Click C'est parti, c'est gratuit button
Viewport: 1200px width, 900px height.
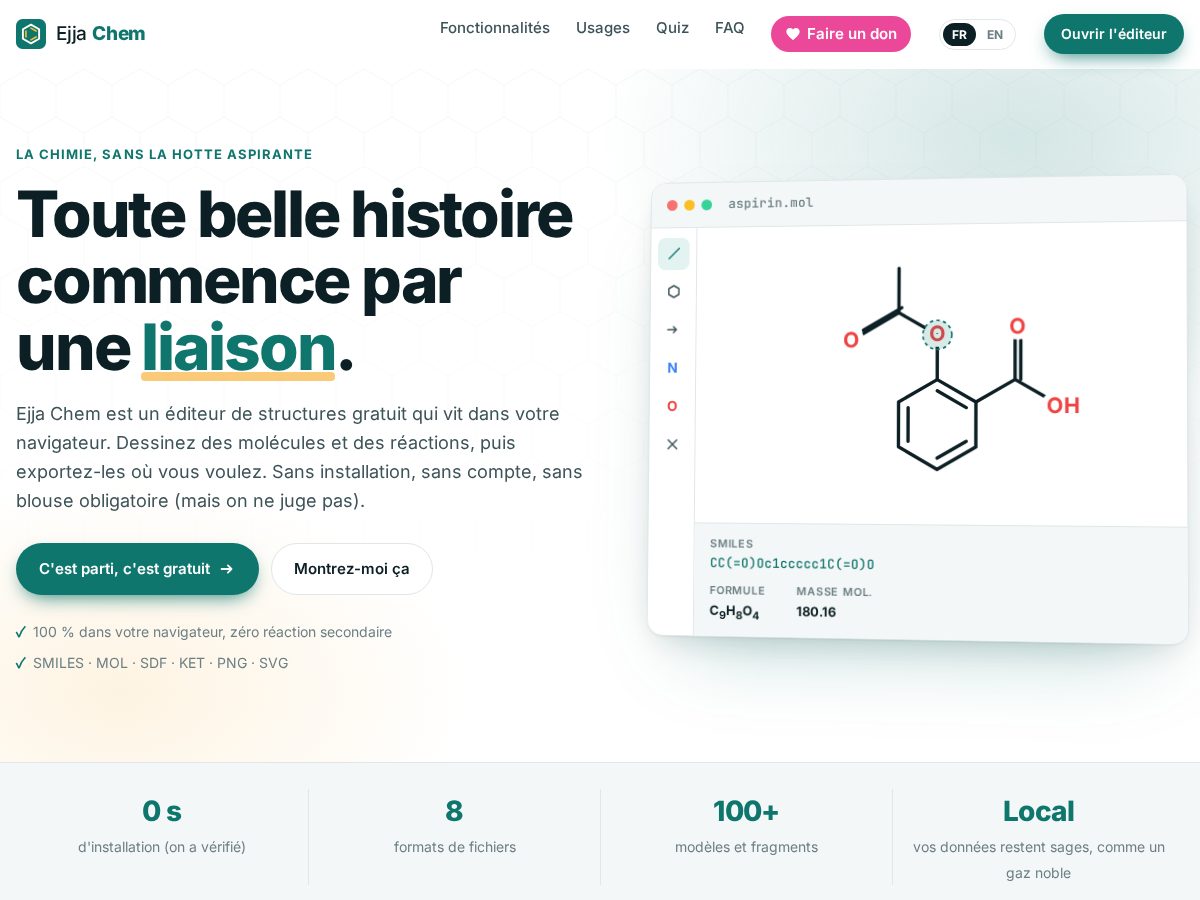click(x=137, y=569)
